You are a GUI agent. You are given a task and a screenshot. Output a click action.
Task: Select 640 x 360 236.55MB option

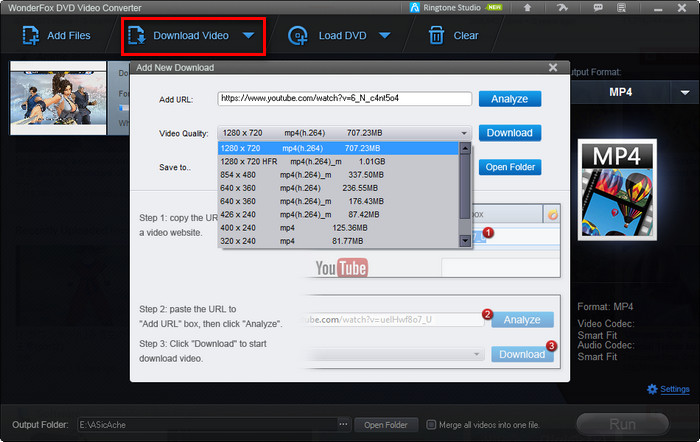338,188
